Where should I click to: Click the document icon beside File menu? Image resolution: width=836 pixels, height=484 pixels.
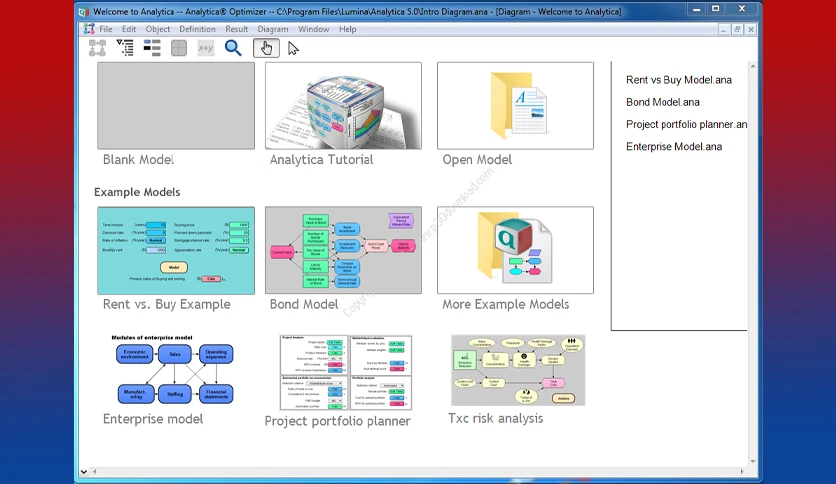pos(89,29)
